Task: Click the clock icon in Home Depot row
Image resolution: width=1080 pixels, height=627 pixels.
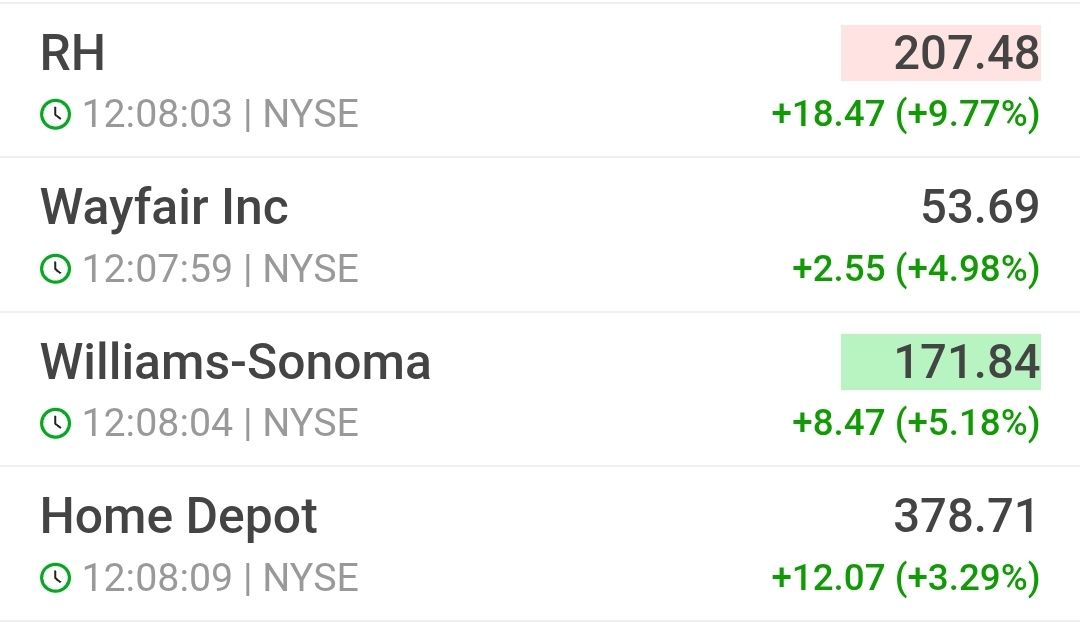Action: point(56,577)
